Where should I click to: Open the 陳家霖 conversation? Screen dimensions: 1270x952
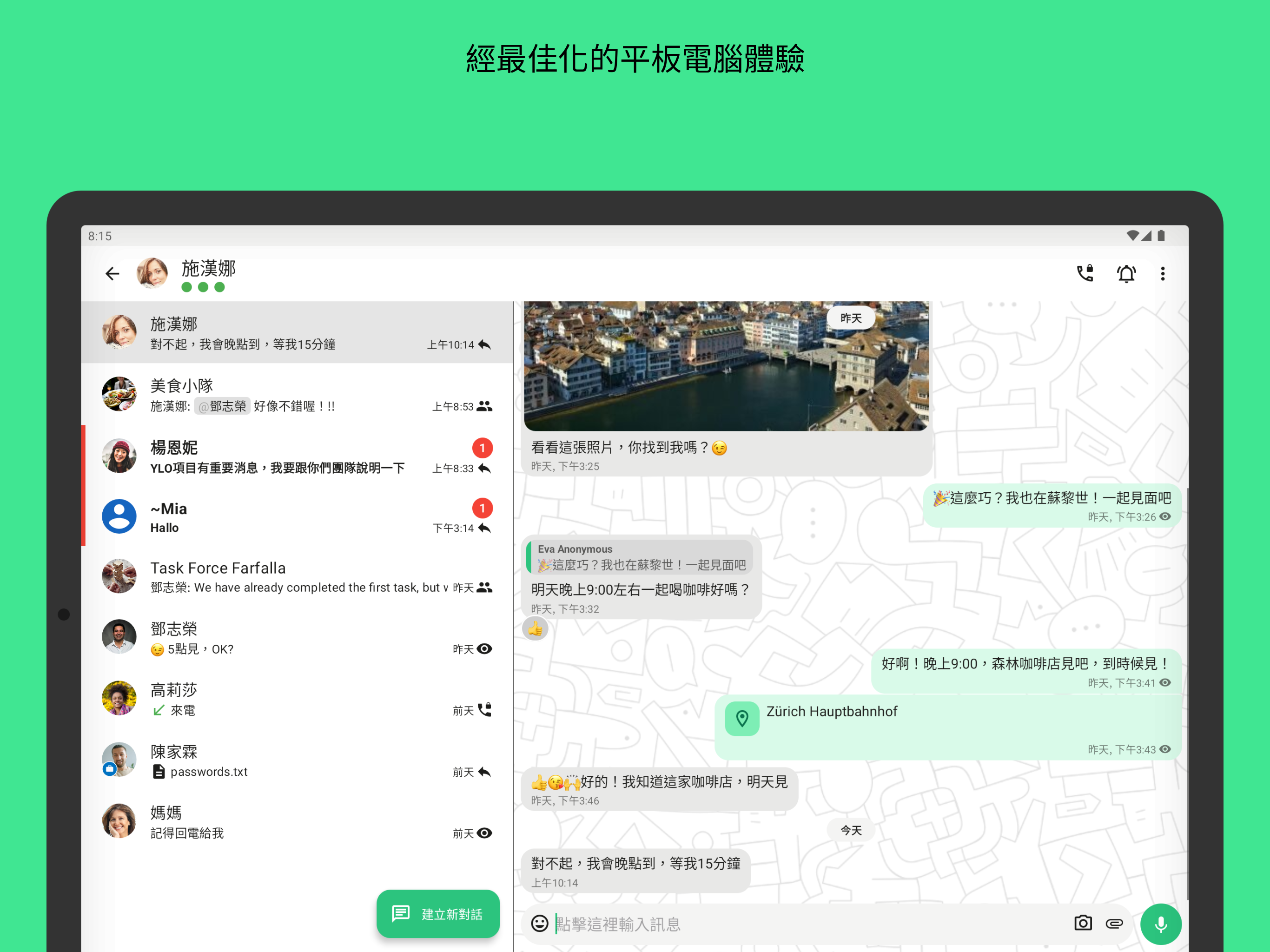point(297,760)
